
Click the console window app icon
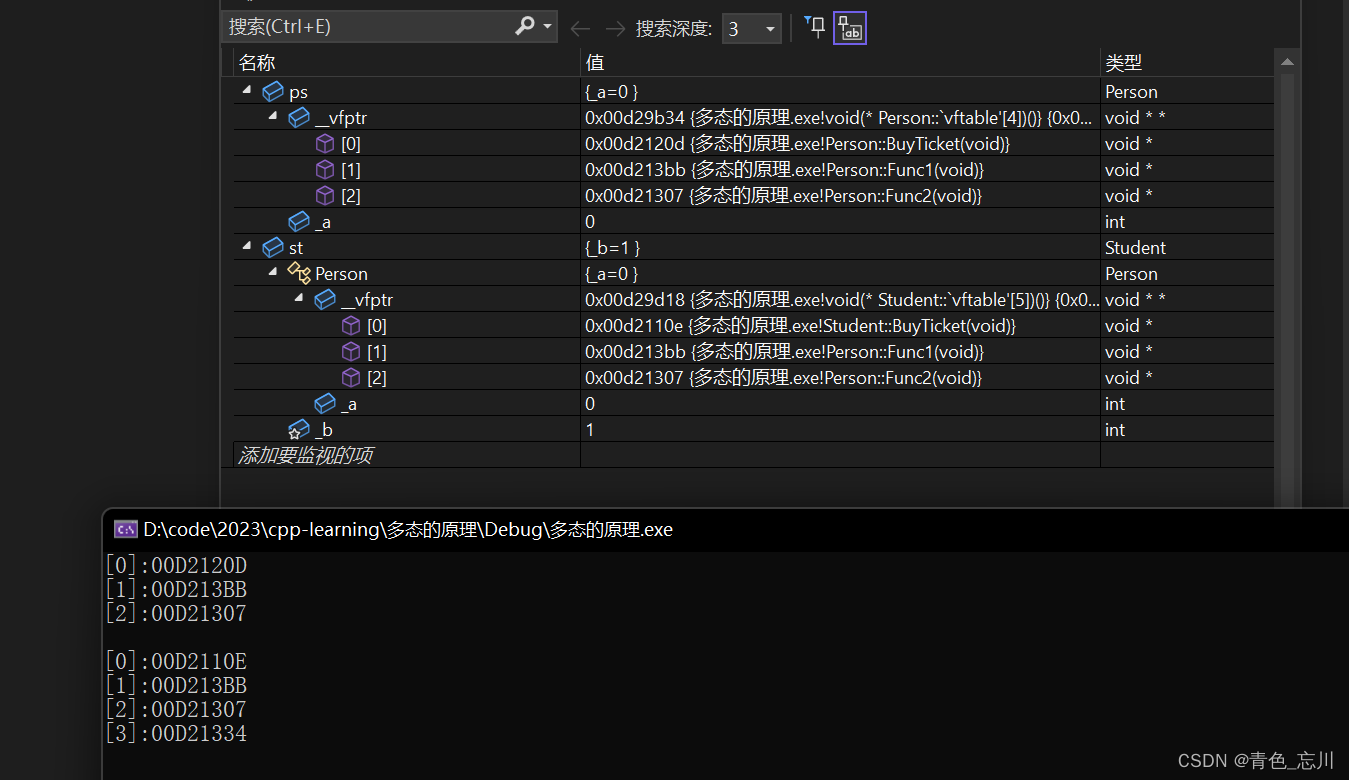(126, 529)
